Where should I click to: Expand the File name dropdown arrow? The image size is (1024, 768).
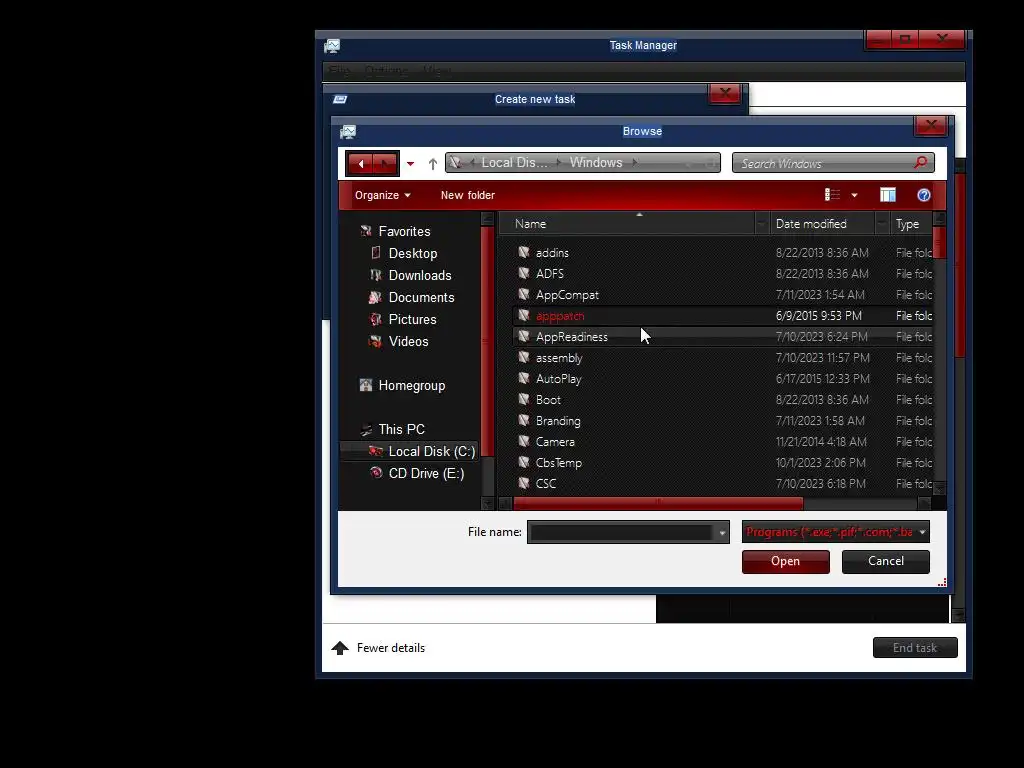pyautogui.click(x=722, y=533)
